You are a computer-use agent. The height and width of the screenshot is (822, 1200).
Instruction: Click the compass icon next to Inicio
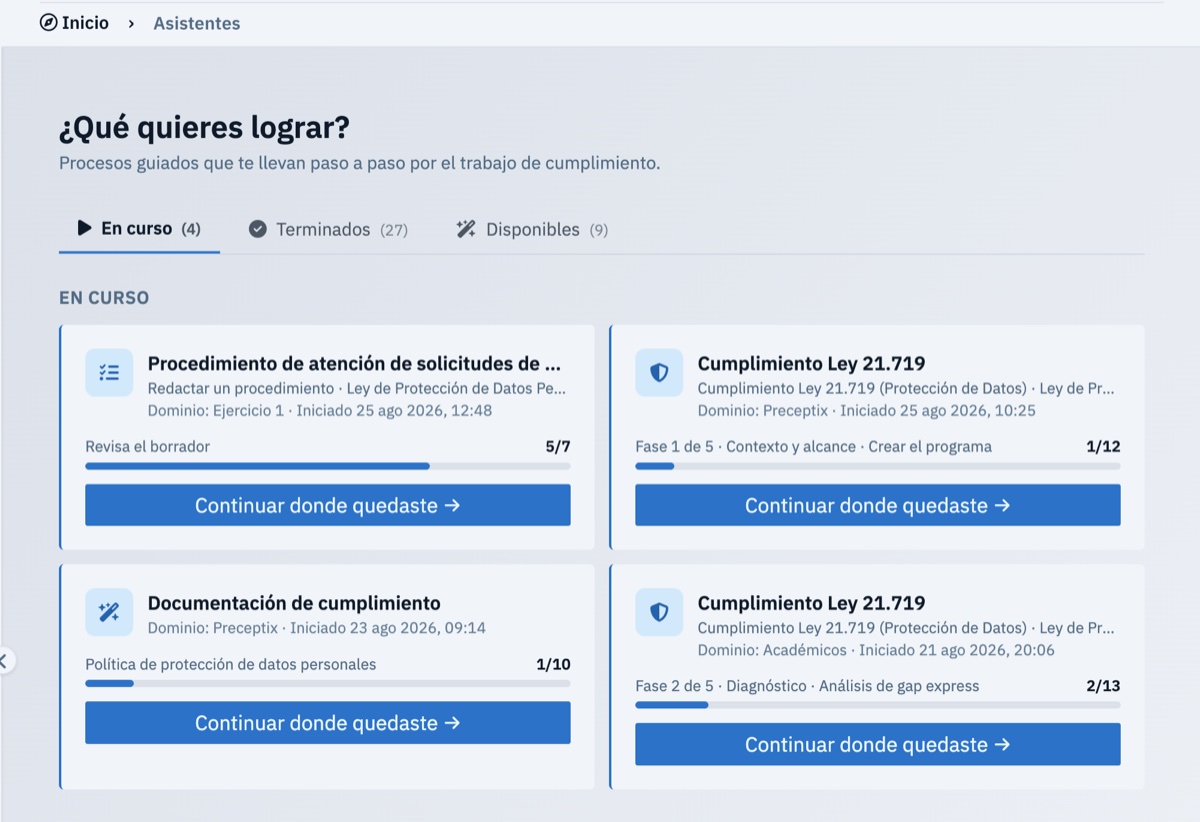(48, 23)
